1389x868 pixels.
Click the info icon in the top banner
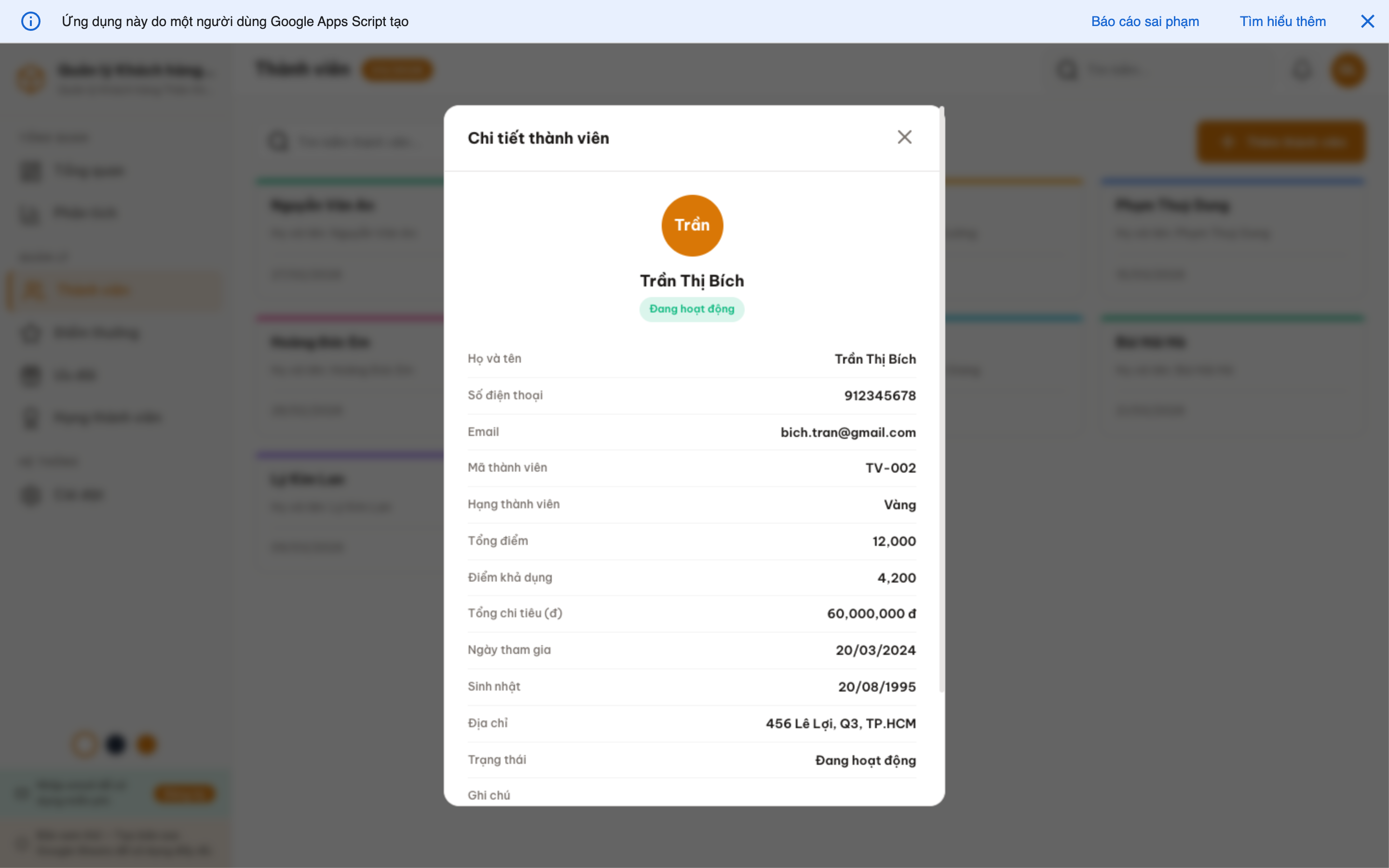pos(31,21)
